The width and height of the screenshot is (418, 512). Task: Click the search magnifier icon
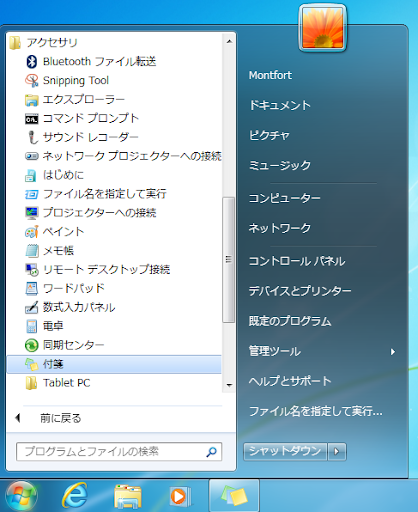211,452
